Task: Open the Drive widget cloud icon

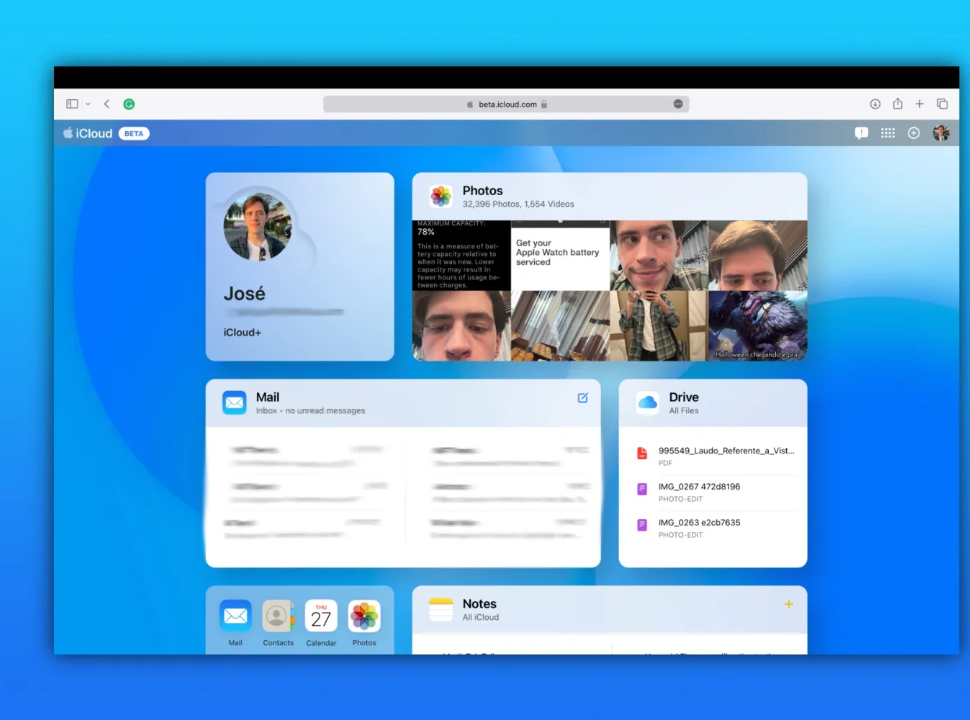Action: tap(647, 403)
